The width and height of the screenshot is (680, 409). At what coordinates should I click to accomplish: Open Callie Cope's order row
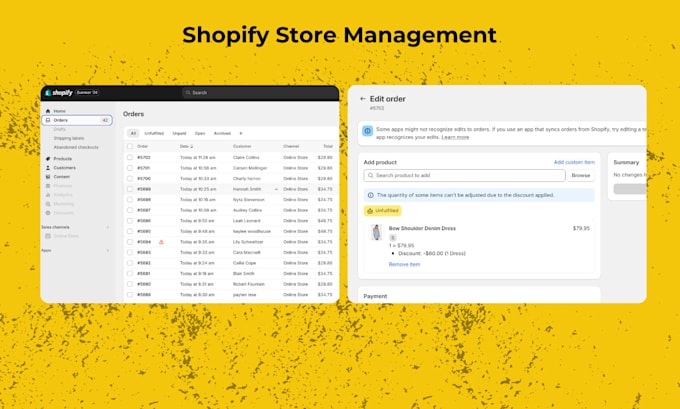coord(231,263)
